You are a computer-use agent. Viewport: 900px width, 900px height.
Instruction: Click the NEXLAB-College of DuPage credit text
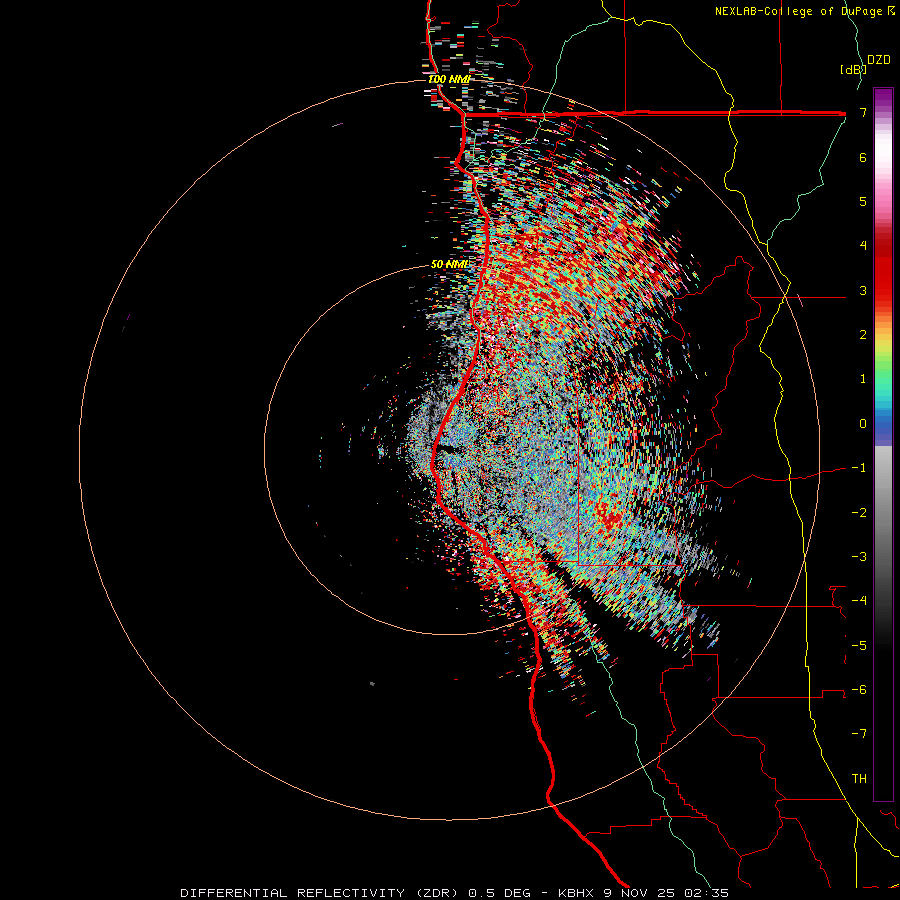click(798, 11)
